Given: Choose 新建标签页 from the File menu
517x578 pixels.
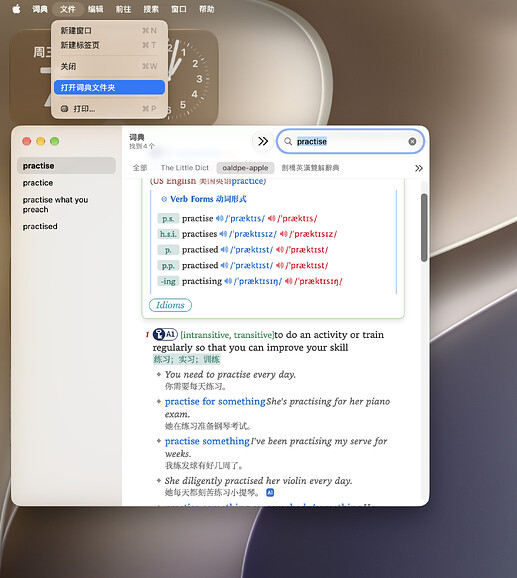Looking at the screenshot, I should pos(109,45).
